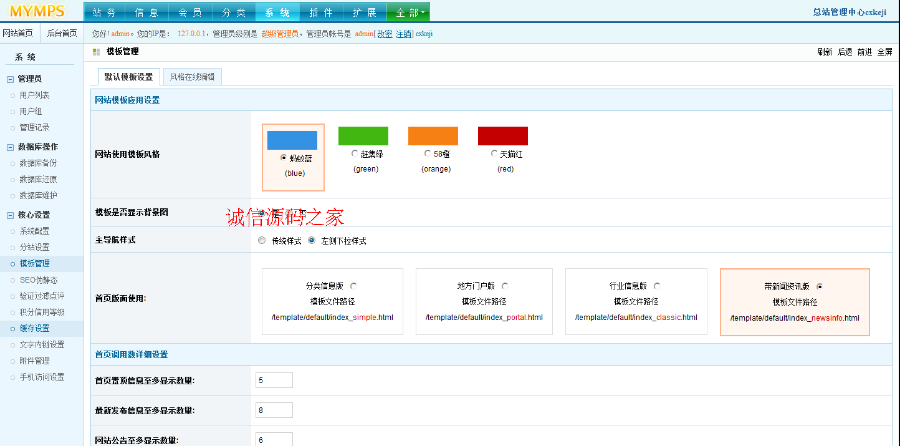The height and width of the screenshot is (446, 900).
Task: Go to 网站首页
Action: [18, 33]
